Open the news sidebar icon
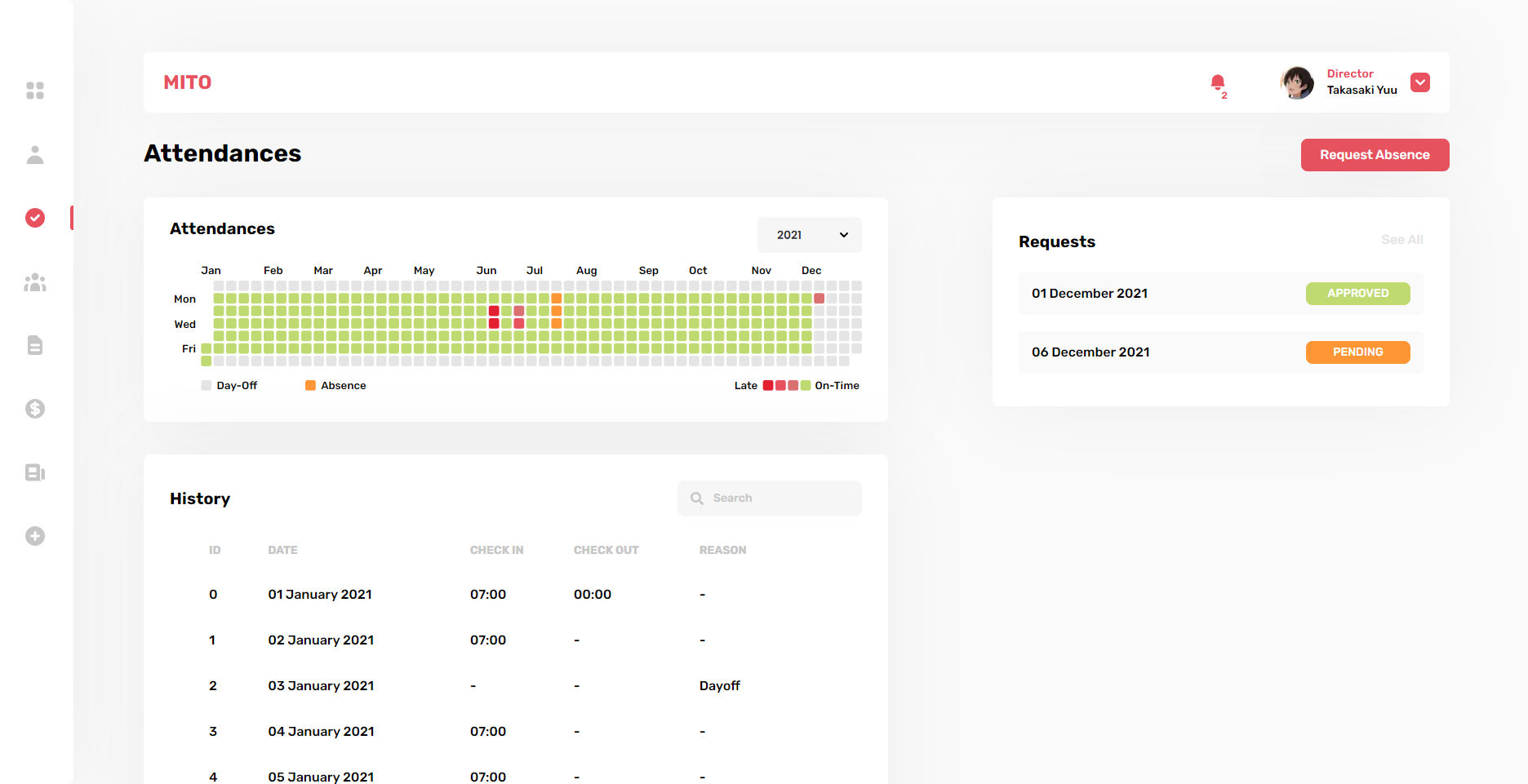1528x784 pixels. [35, 472]
